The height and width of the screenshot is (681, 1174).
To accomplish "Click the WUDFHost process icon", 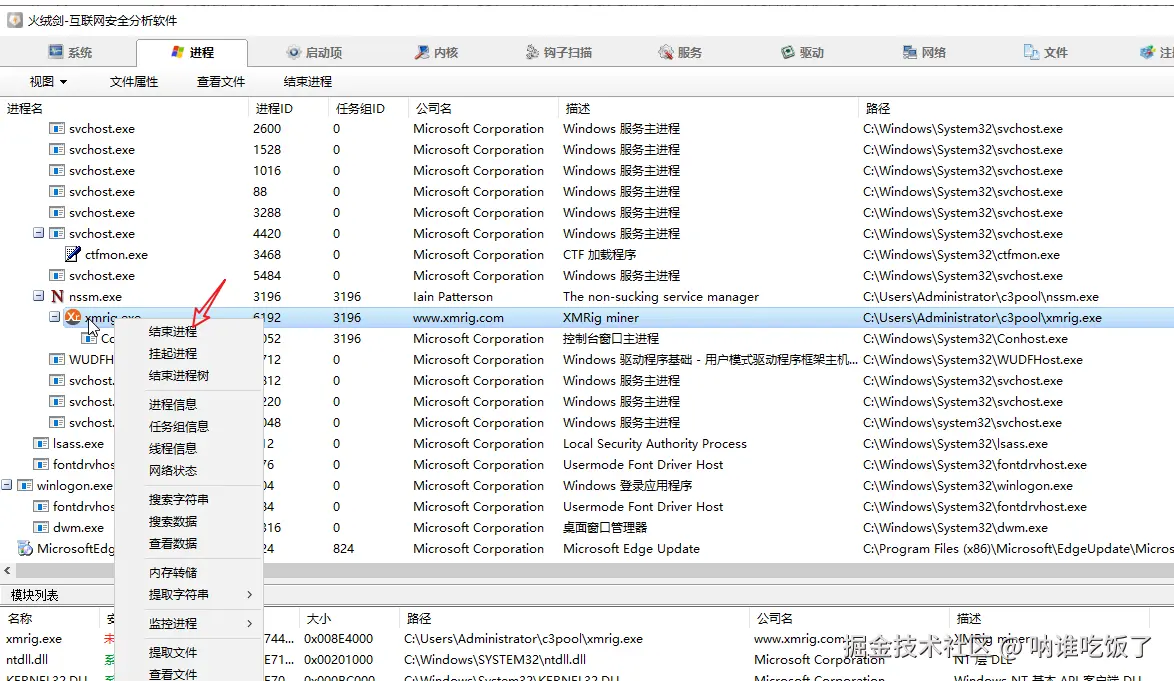I will tap(57, 360).
